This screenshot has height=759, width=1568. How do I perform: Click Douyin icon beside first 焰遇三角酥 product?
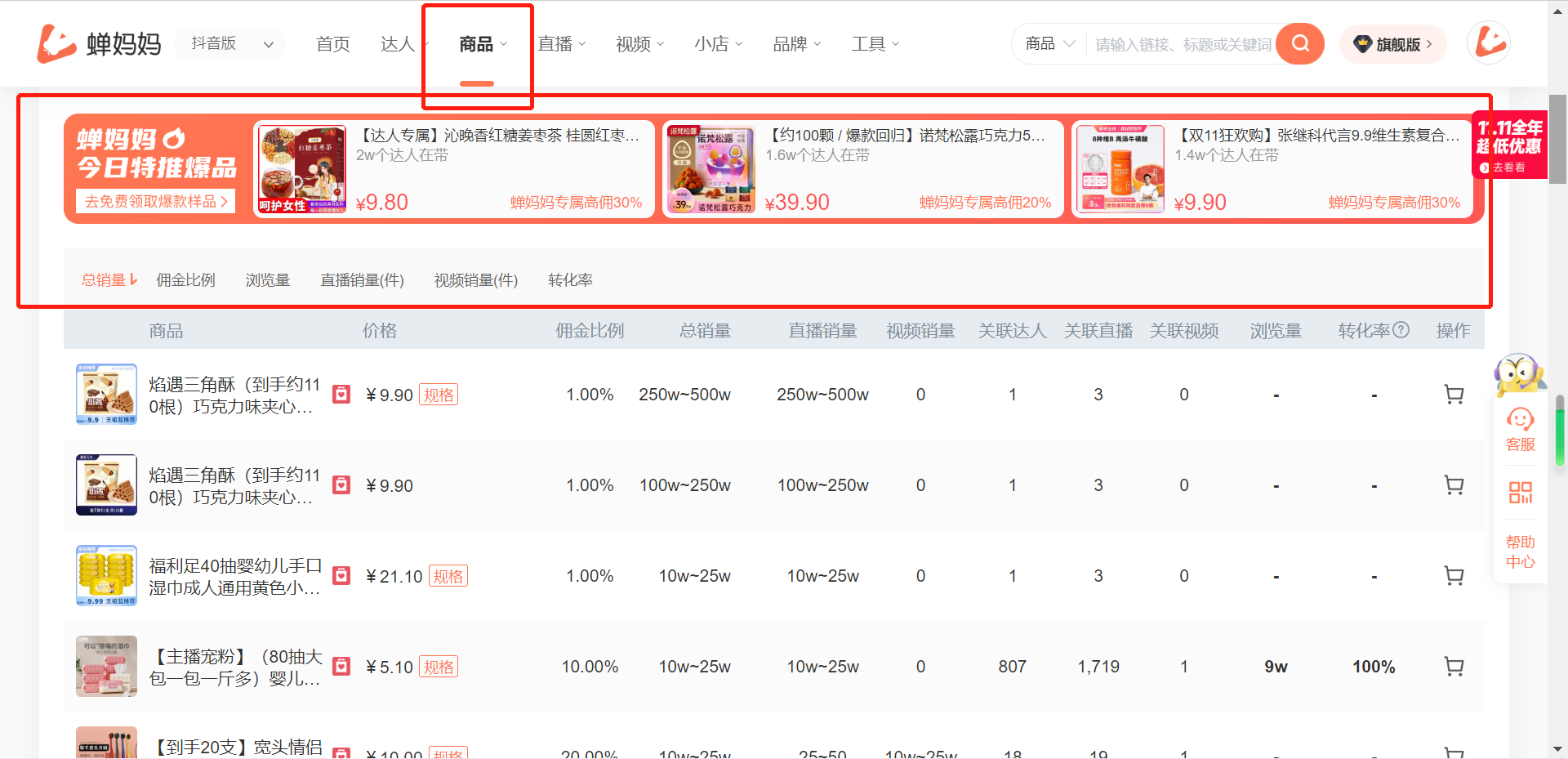341,395
